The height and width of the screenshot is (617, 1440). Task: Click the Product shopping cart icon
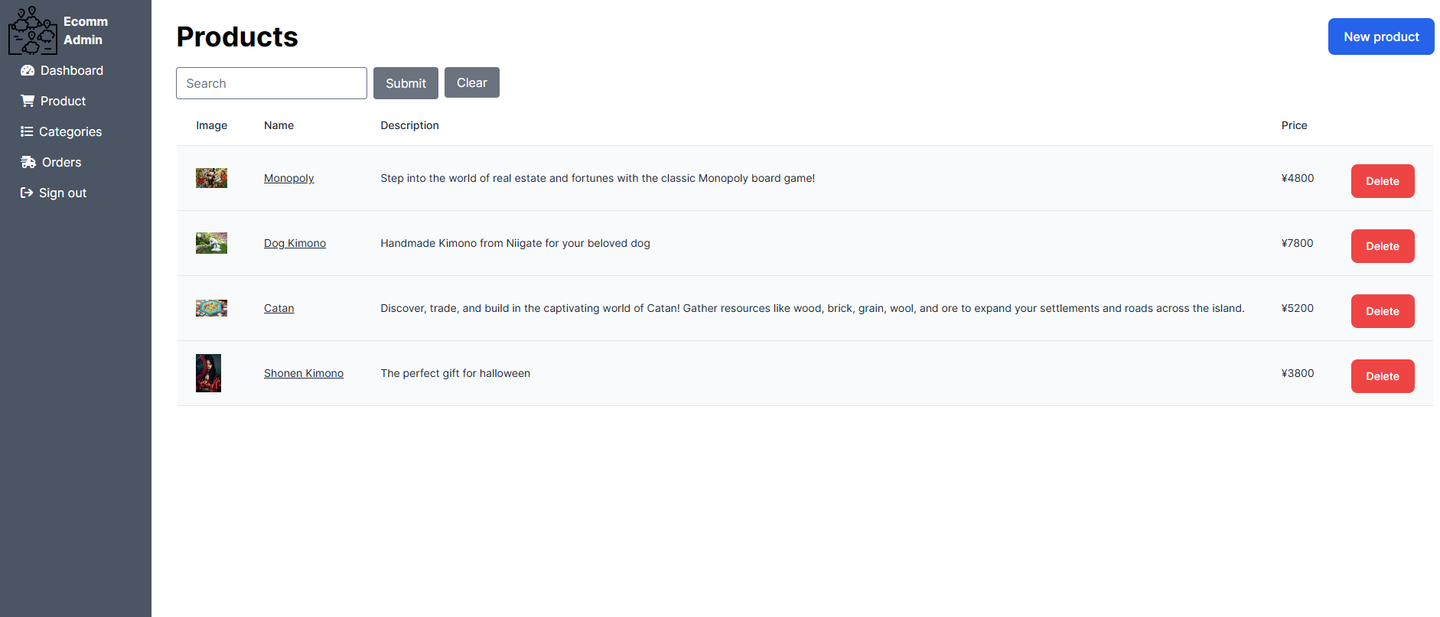(28, 101)
